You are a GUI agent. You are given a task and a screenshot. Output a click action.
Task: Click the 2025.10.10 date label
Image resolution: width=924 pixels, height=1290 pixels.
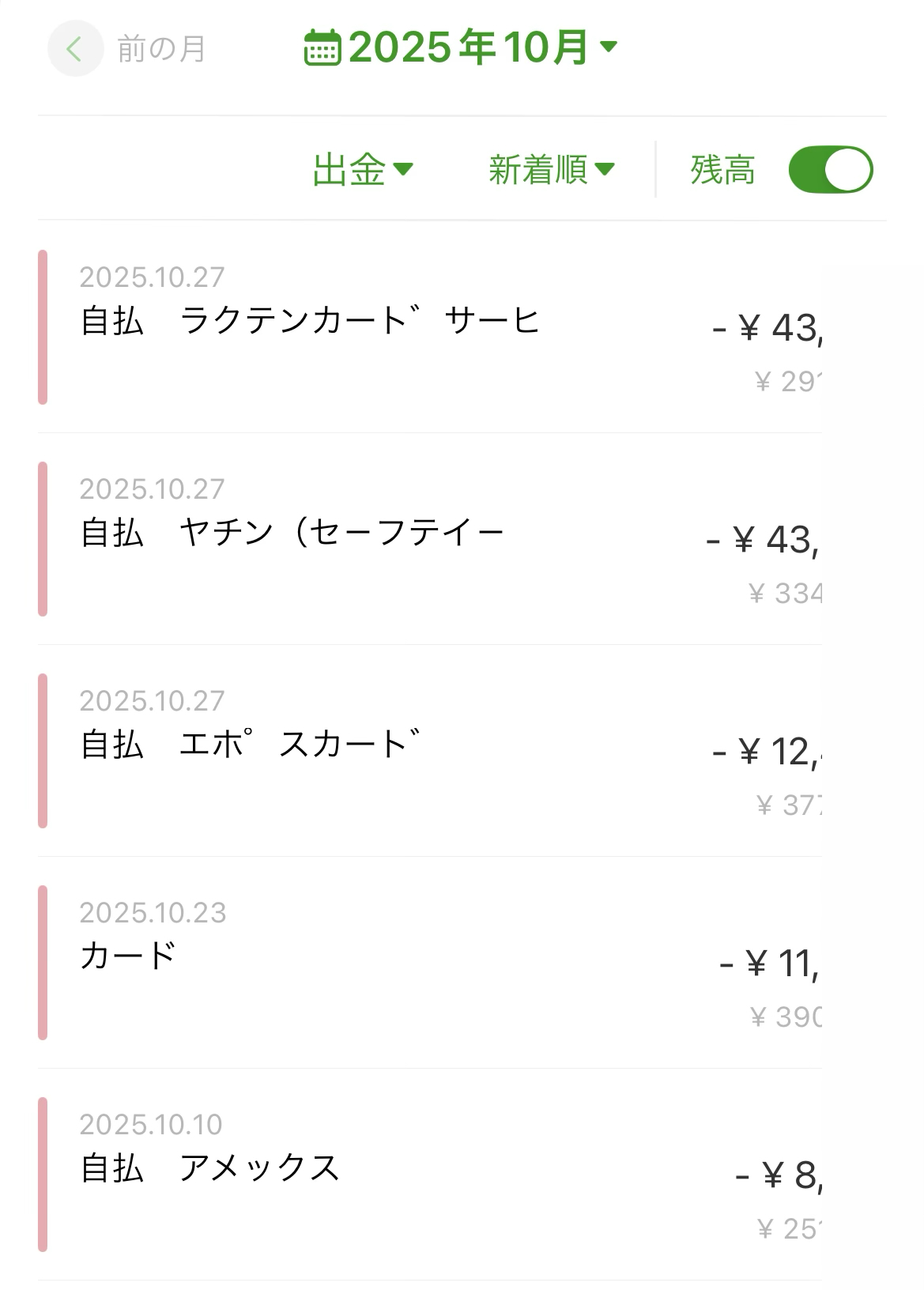(x=151, y=1124)
